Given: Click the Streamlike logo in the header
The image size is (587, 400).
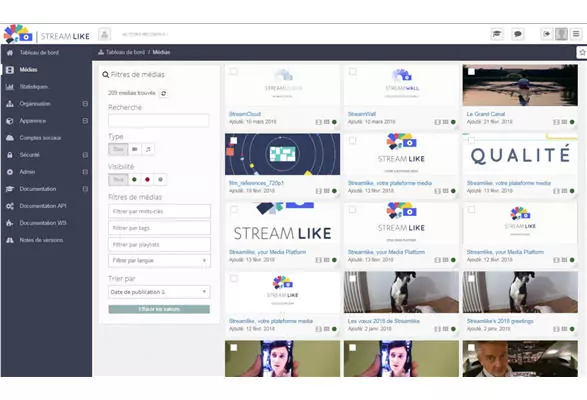Looking at the screenshot, I should point(47,35).
